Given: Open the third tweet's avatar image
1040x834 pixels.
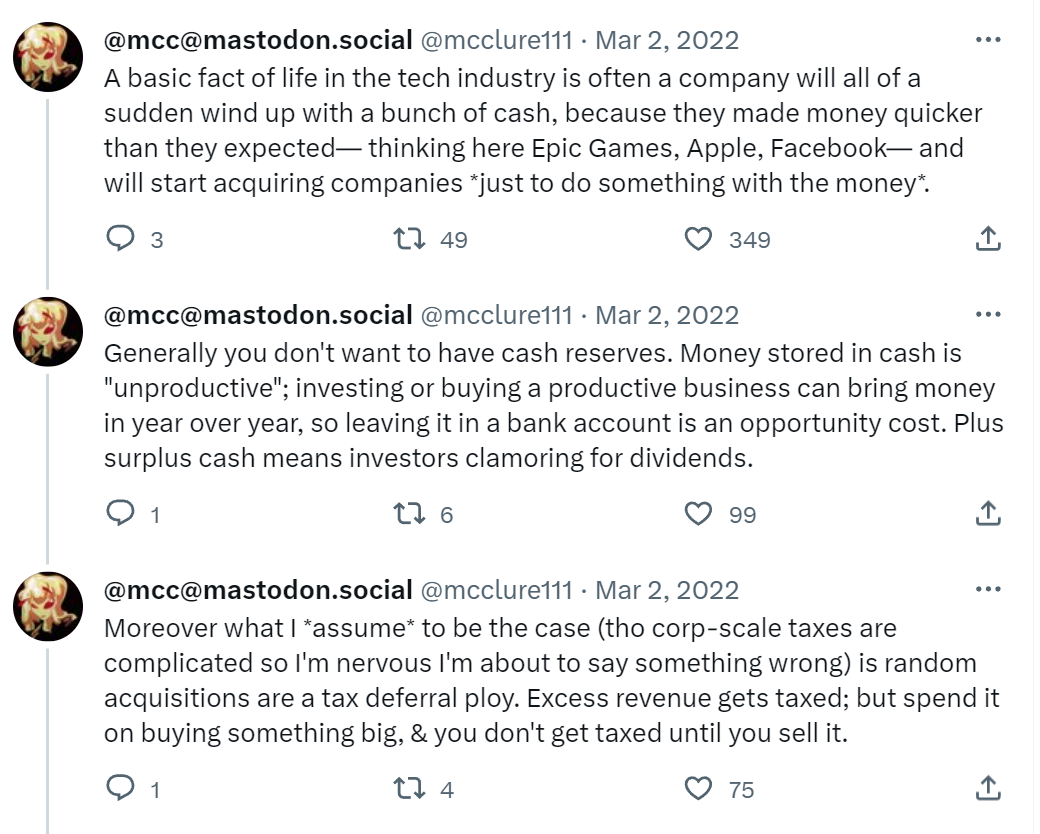Looking at the screenshot, I should click(x=48, y=606).
